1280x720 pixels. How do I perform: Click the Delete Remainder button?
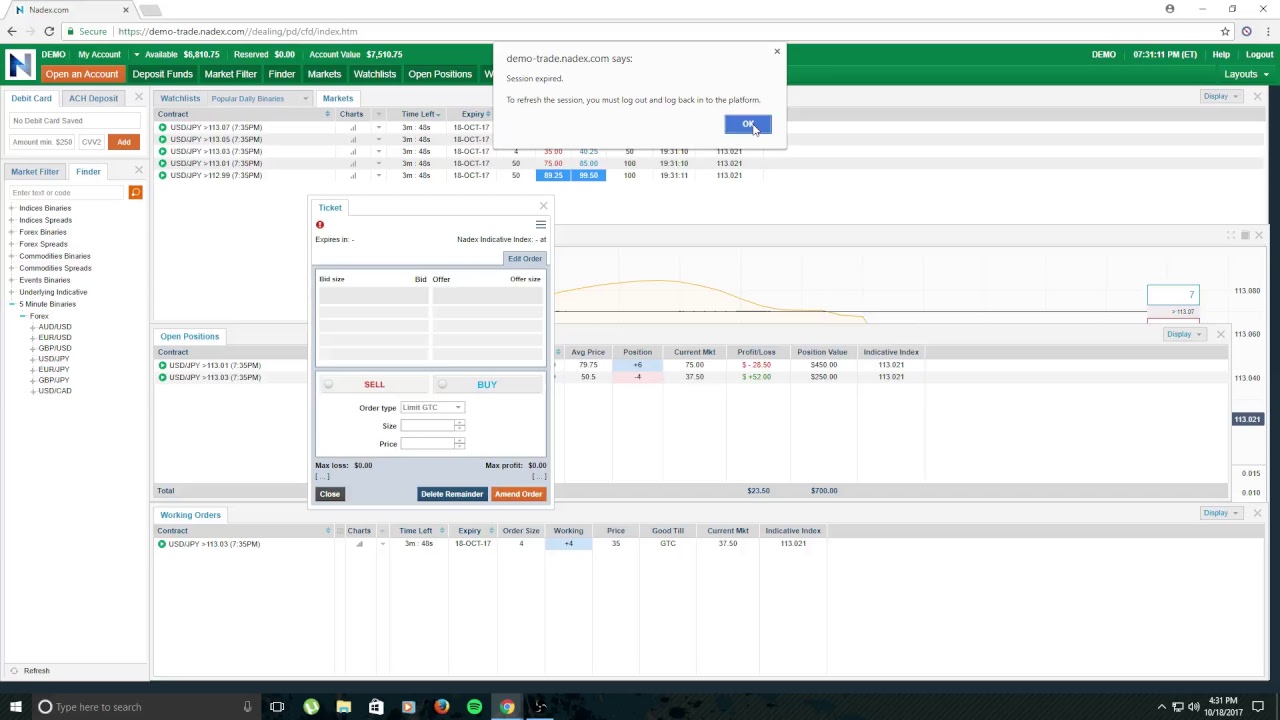[x=451, y=494]
